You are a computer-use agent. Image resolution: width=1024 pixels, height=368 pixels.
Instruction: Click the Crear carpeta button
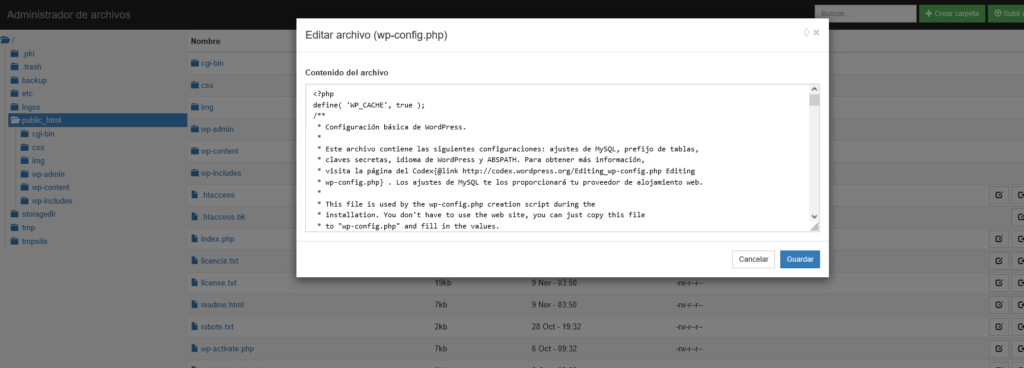tap(952, 14)
